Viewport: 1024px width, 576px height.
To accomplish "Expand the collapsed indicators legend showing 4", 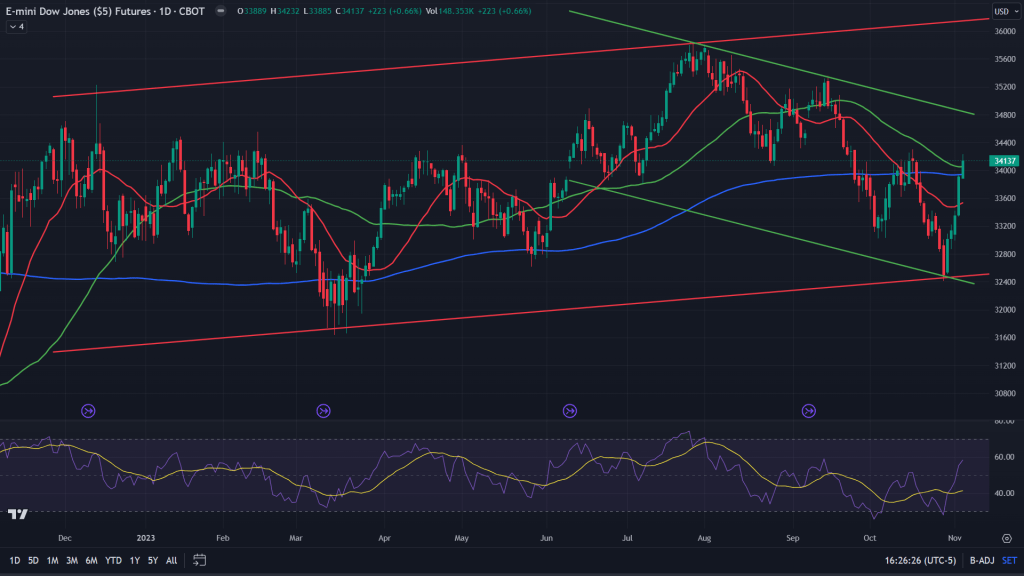I will pos(17,27).
